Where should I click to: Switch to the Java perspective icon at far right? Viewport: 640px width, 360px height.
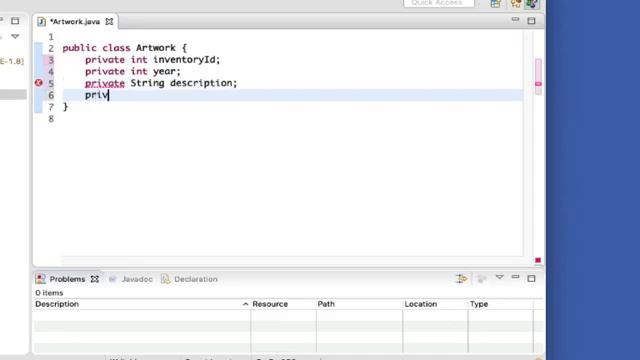(531, 4)
